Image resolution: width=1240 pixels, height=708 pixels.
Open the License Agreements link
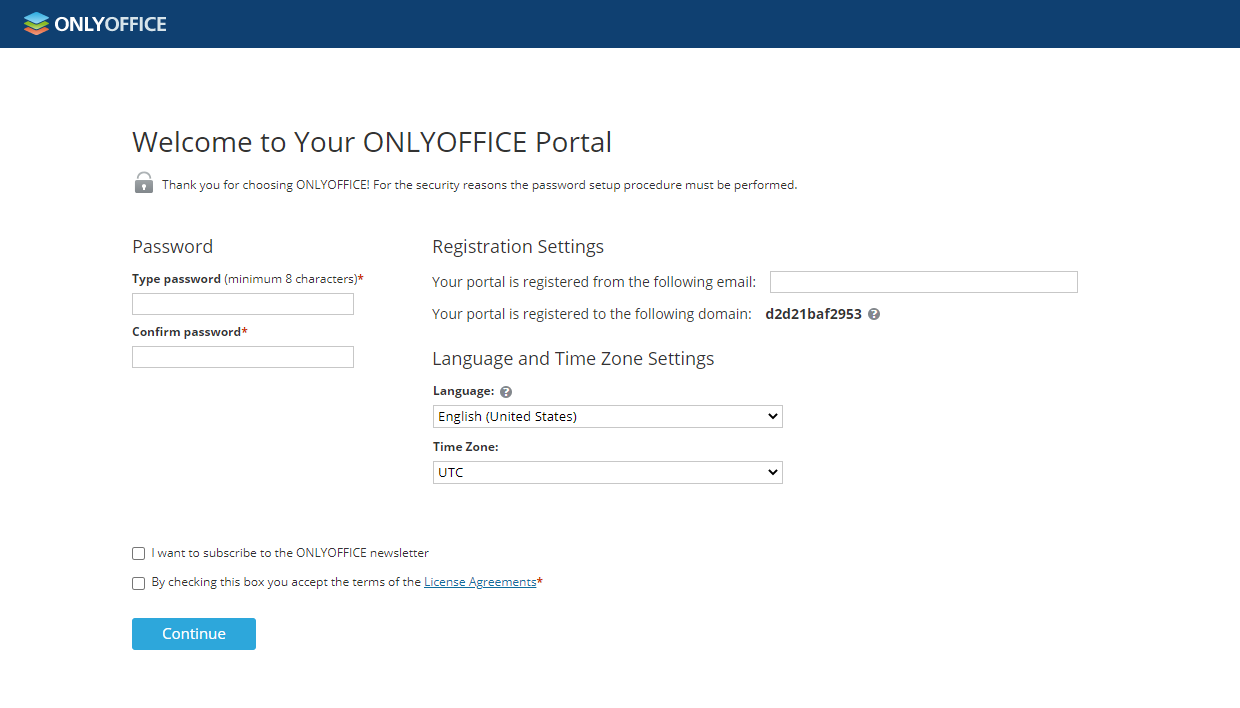(x=480, y=581)
